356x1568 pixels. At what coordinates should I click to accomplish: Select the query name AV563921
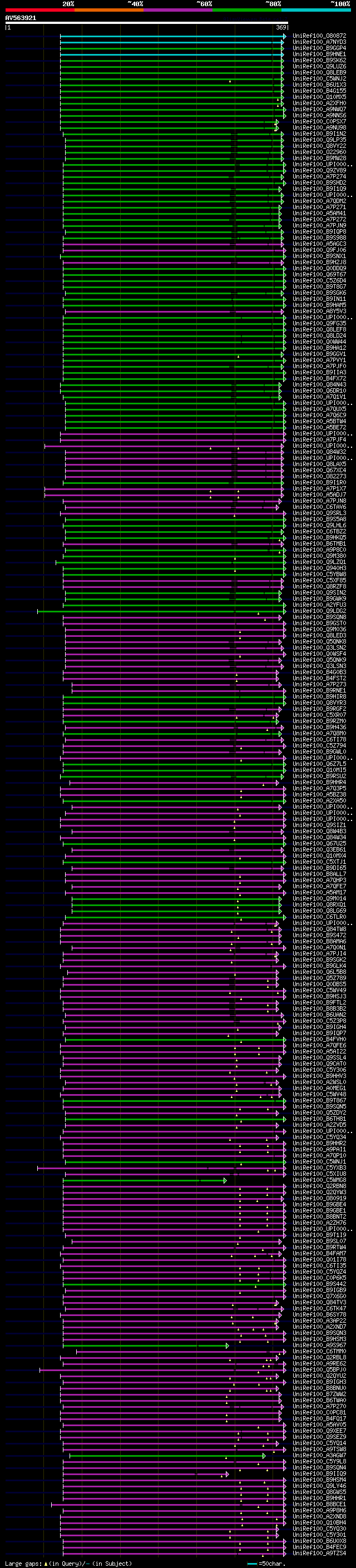[21, 18]
